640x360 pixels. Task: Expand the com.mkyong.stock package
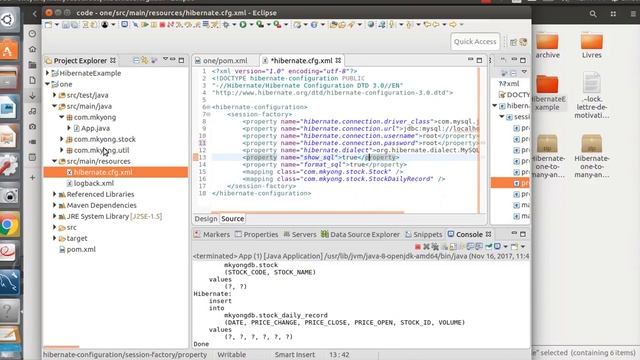62,139
